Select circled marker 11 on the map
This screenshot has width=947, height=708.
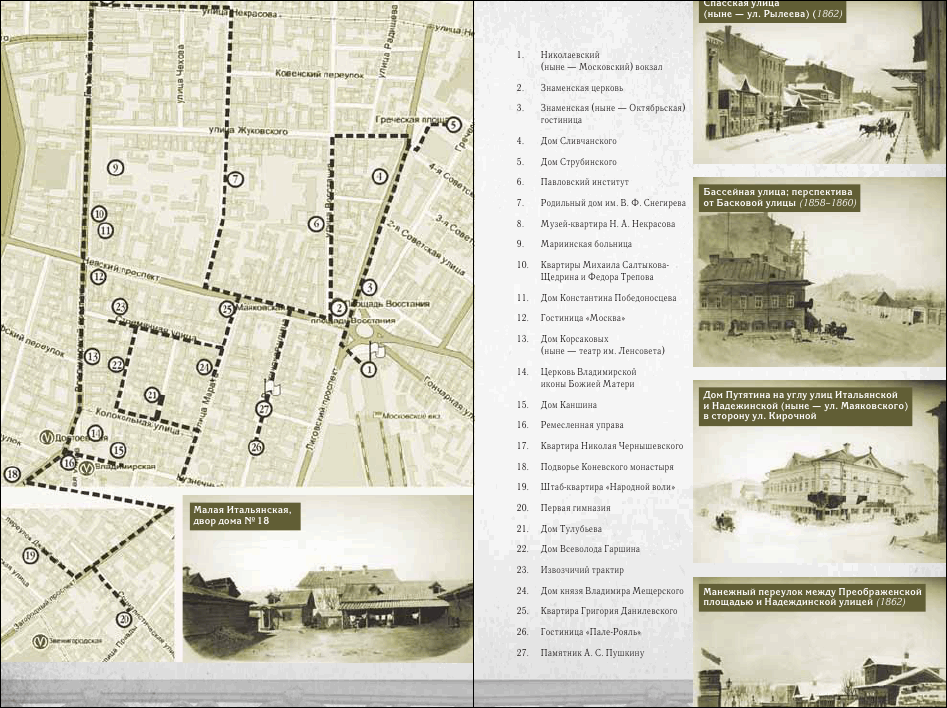pos(106,230)
